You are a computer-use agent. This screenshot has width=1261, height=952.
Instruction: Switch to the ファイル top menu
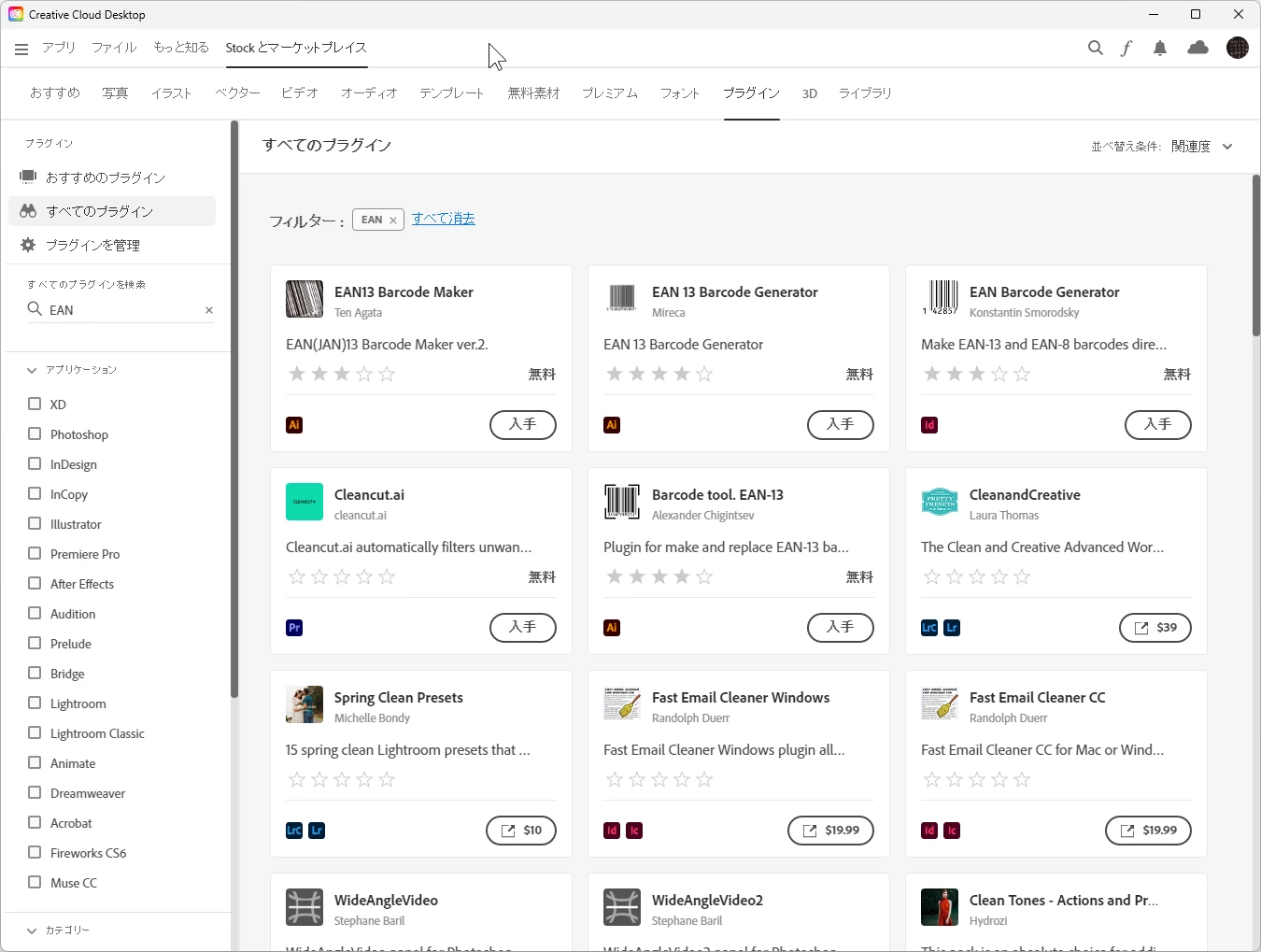pyautogui.click(x=114, y=48)
